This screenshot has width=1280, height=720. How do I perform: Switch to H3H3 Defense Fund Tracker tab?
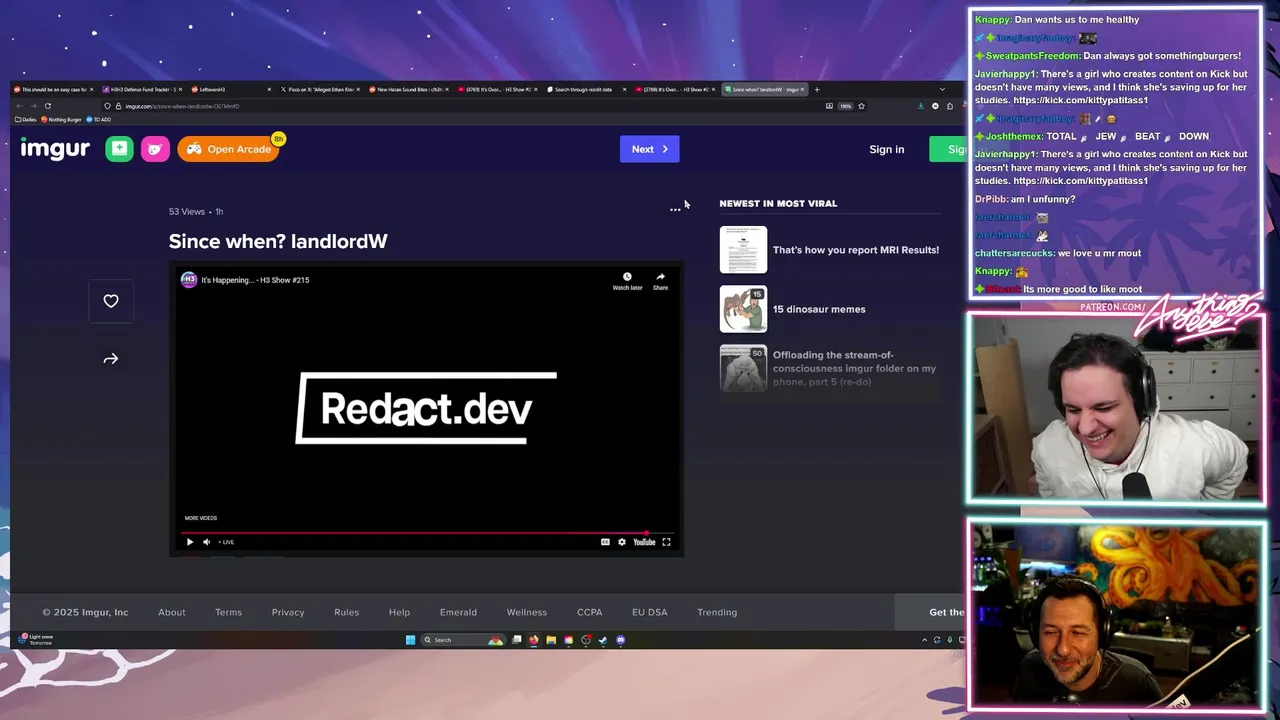(x=140, y=89)
